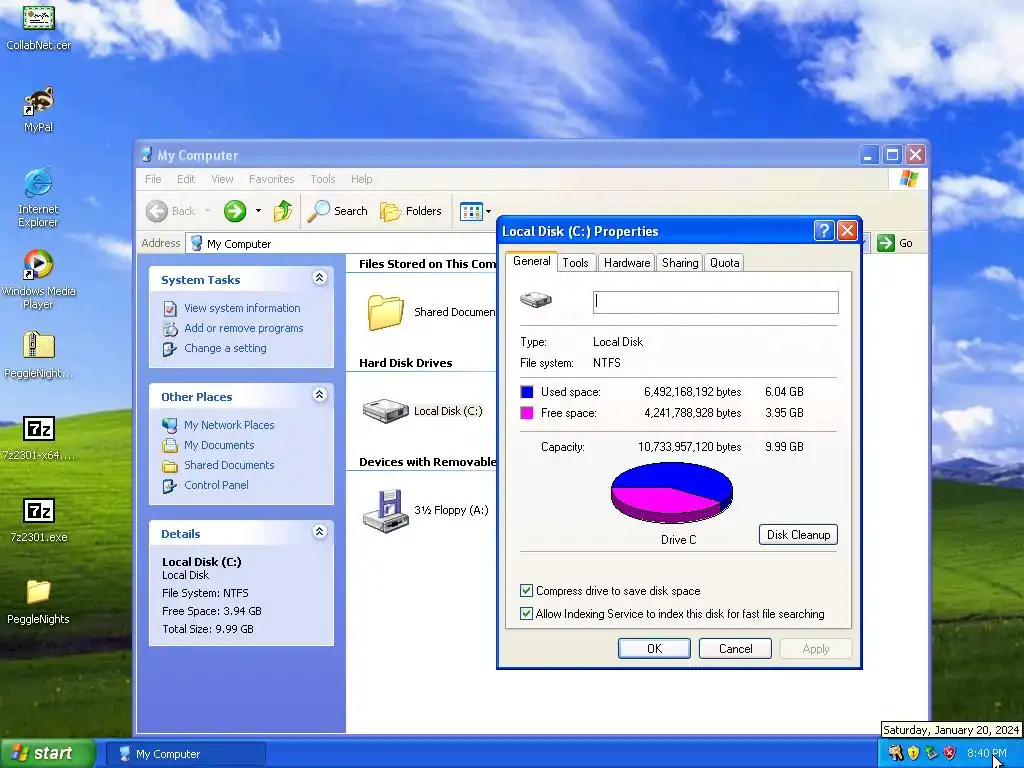
Task: Click View system information link
Action: point(242,308)
